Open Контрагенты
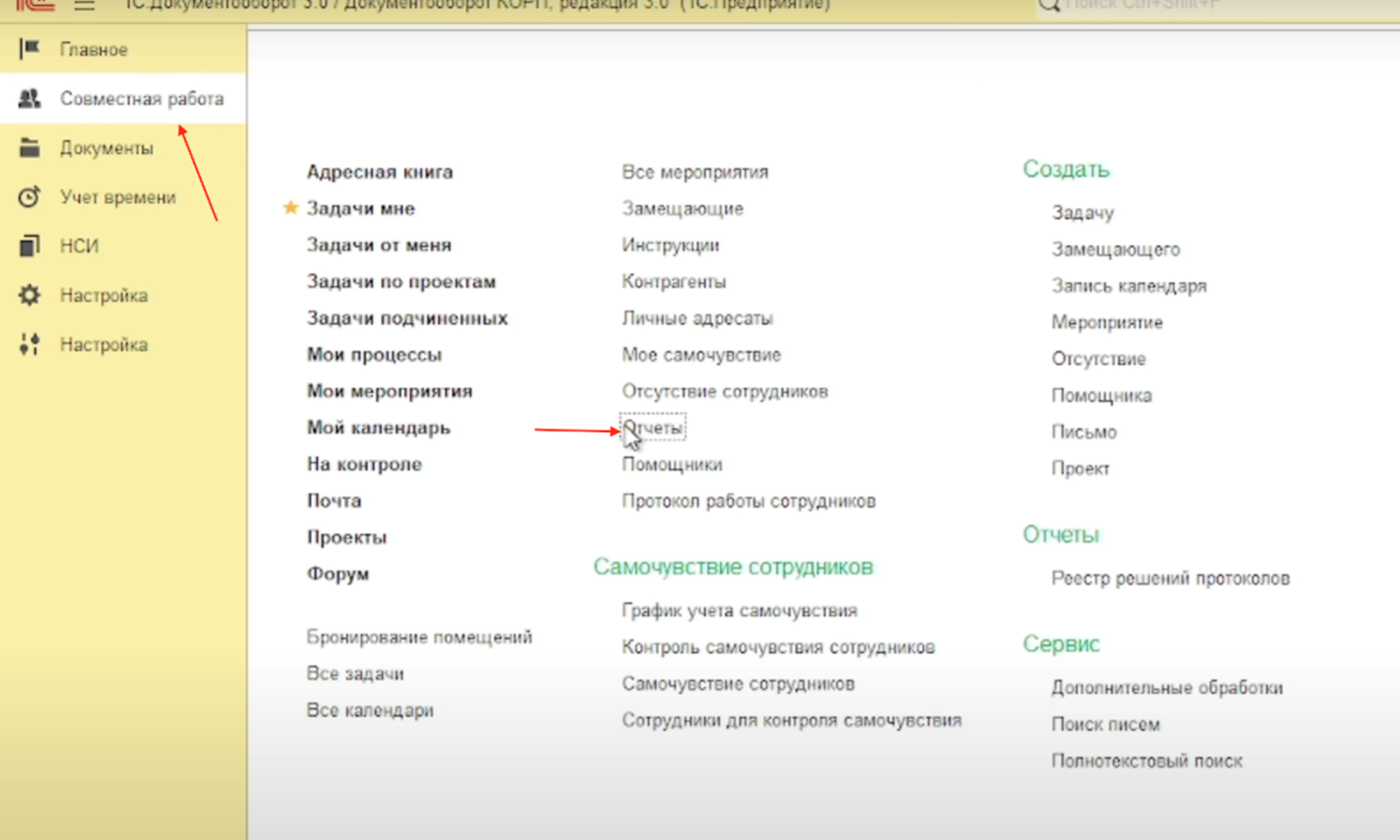Viewport: 1400px width, 840px height. (674, 281)
